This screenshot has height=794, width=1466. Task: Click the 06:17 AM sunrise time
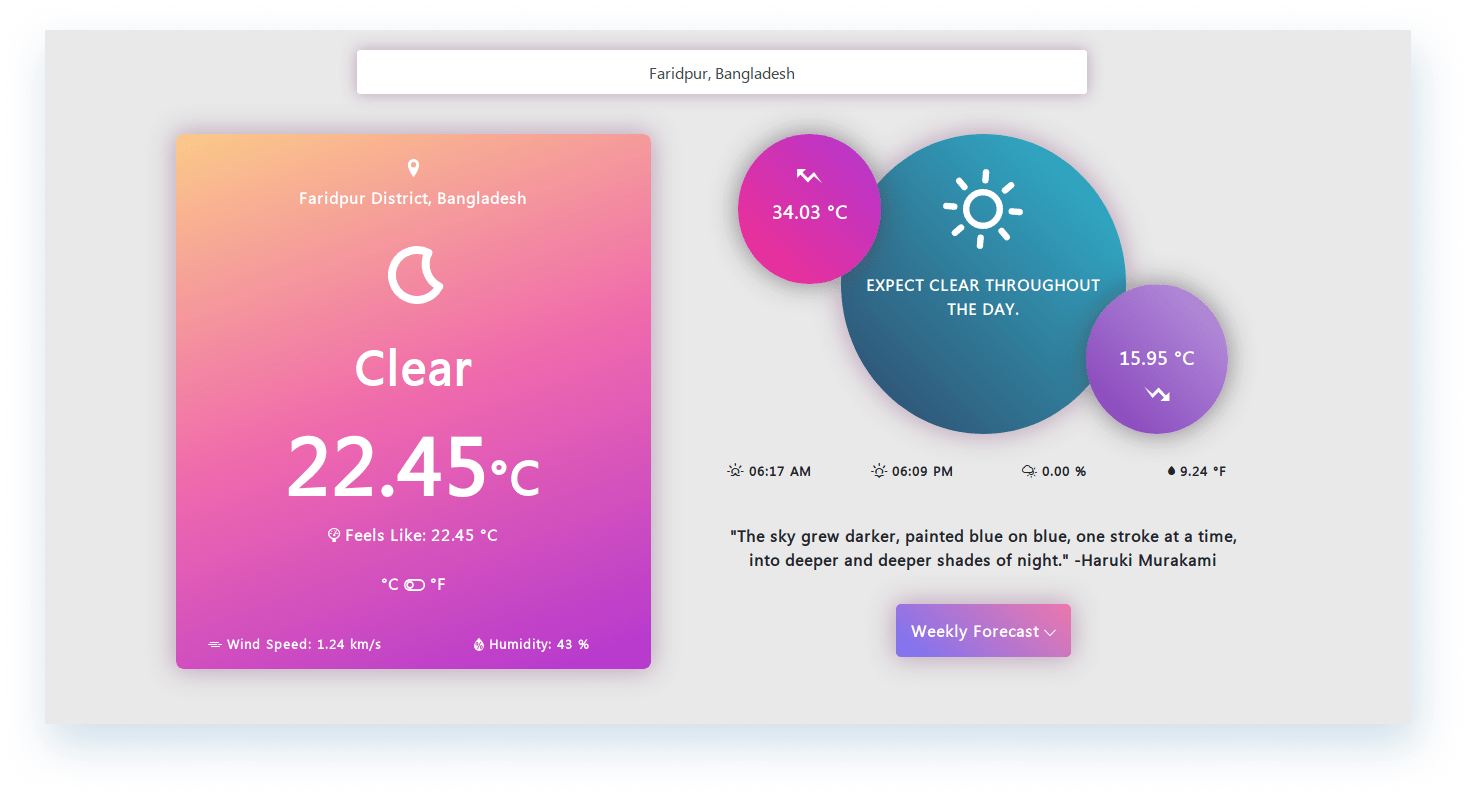tap(780, 471)
